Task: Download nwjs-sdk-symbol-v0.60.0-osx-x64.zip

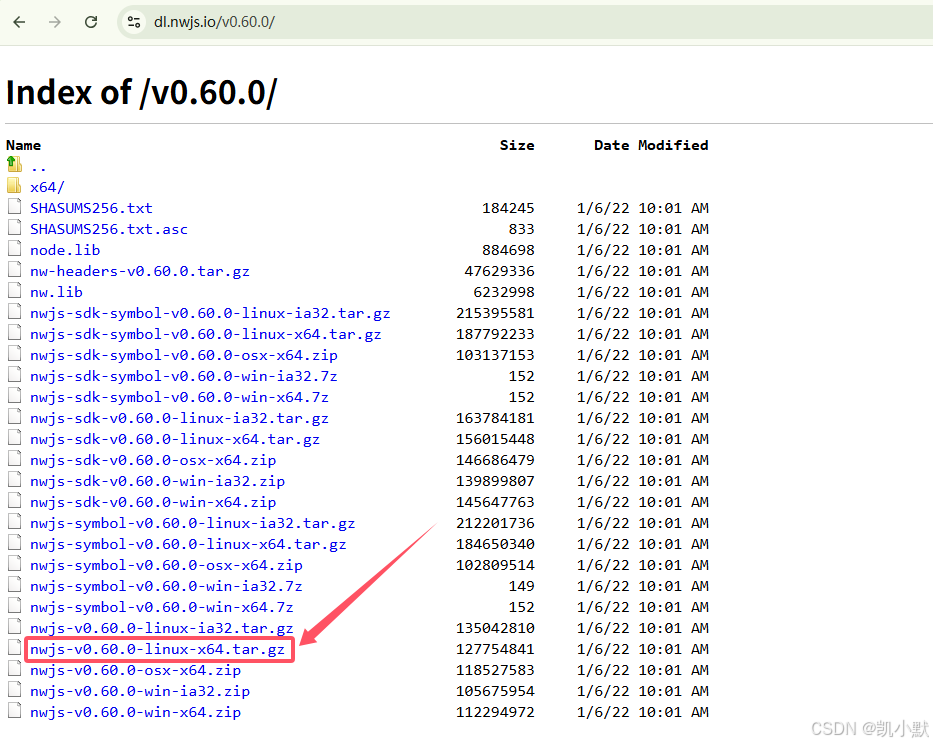Action: tap(184, 355)
